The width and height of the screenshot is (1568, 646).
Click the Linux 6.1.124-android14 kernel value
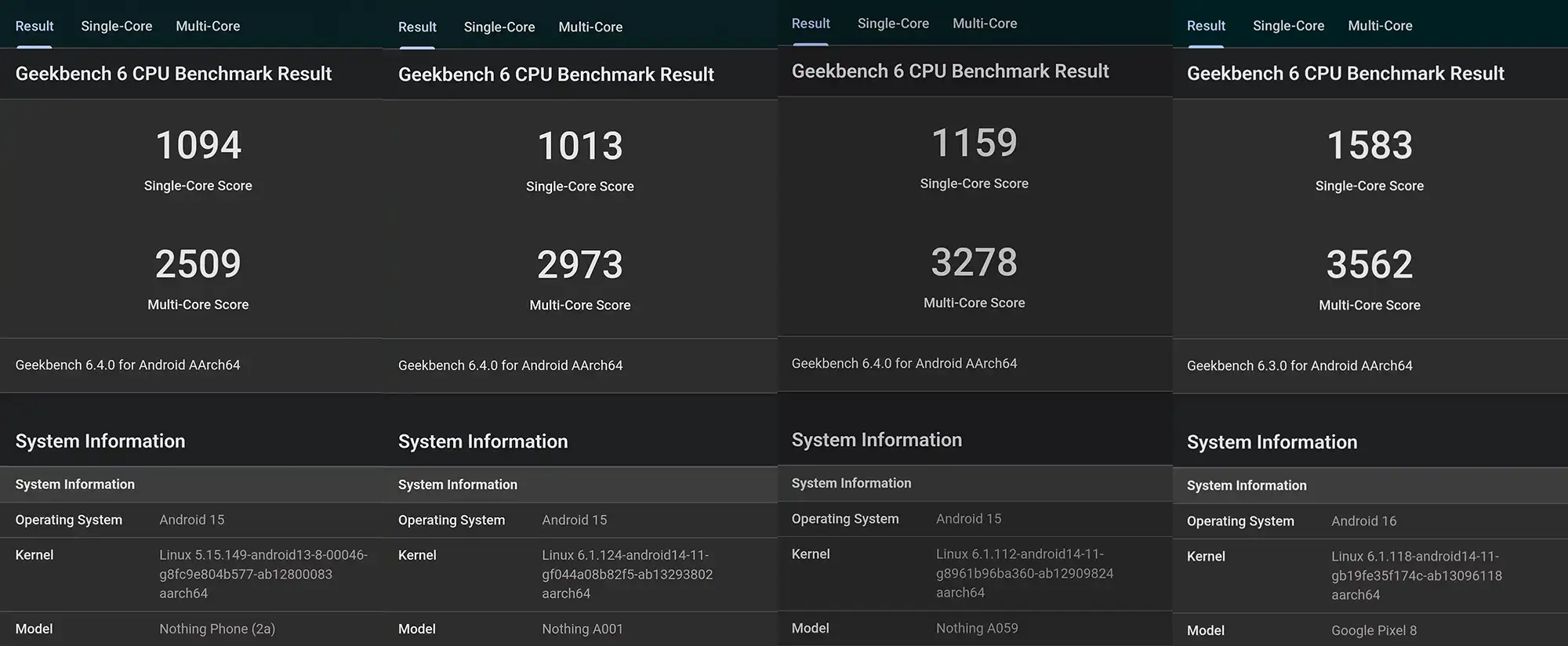tap(627, 574)
